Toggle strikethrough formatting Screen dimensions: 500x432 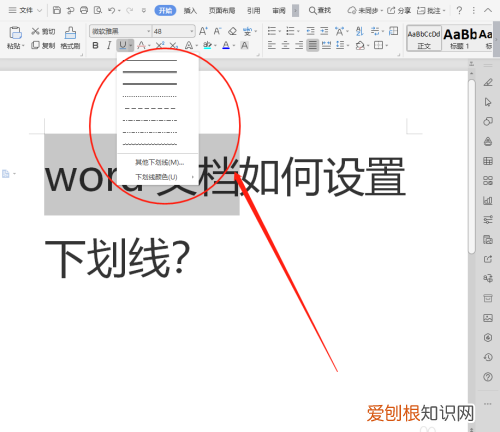[141, 45]
